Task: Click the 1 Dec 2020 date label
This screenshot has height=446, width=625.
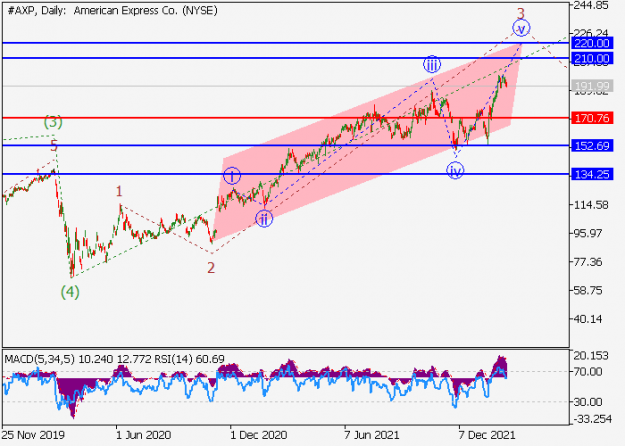Action: click(259, 435)
